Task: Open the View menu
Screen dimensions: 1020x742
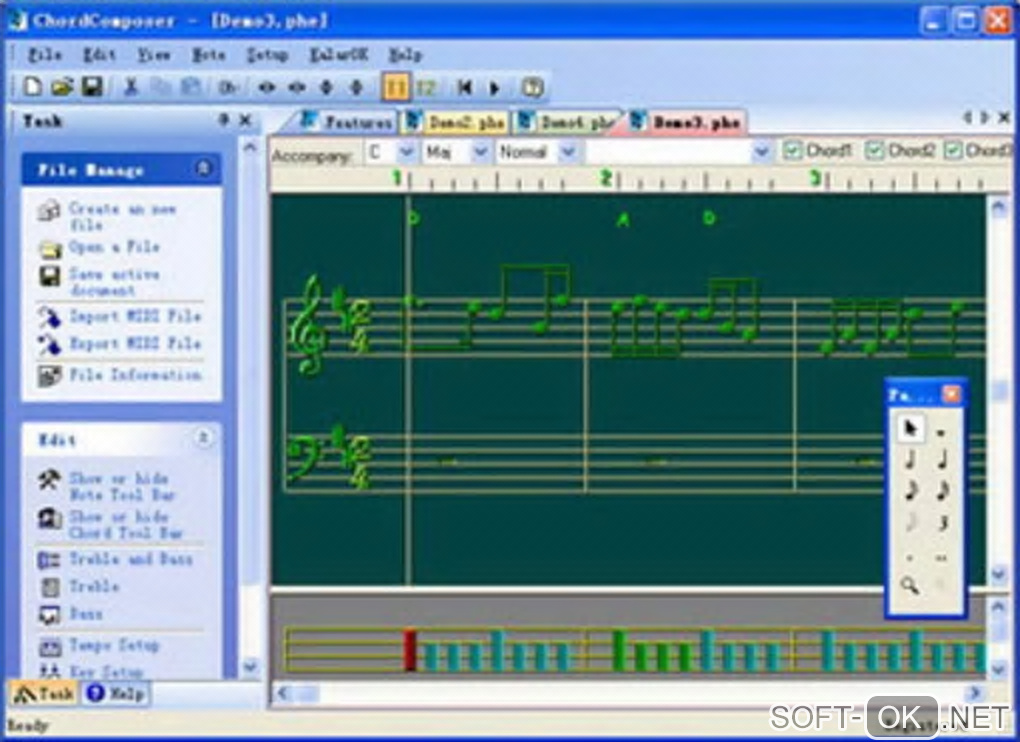Action: click(154, 55)
